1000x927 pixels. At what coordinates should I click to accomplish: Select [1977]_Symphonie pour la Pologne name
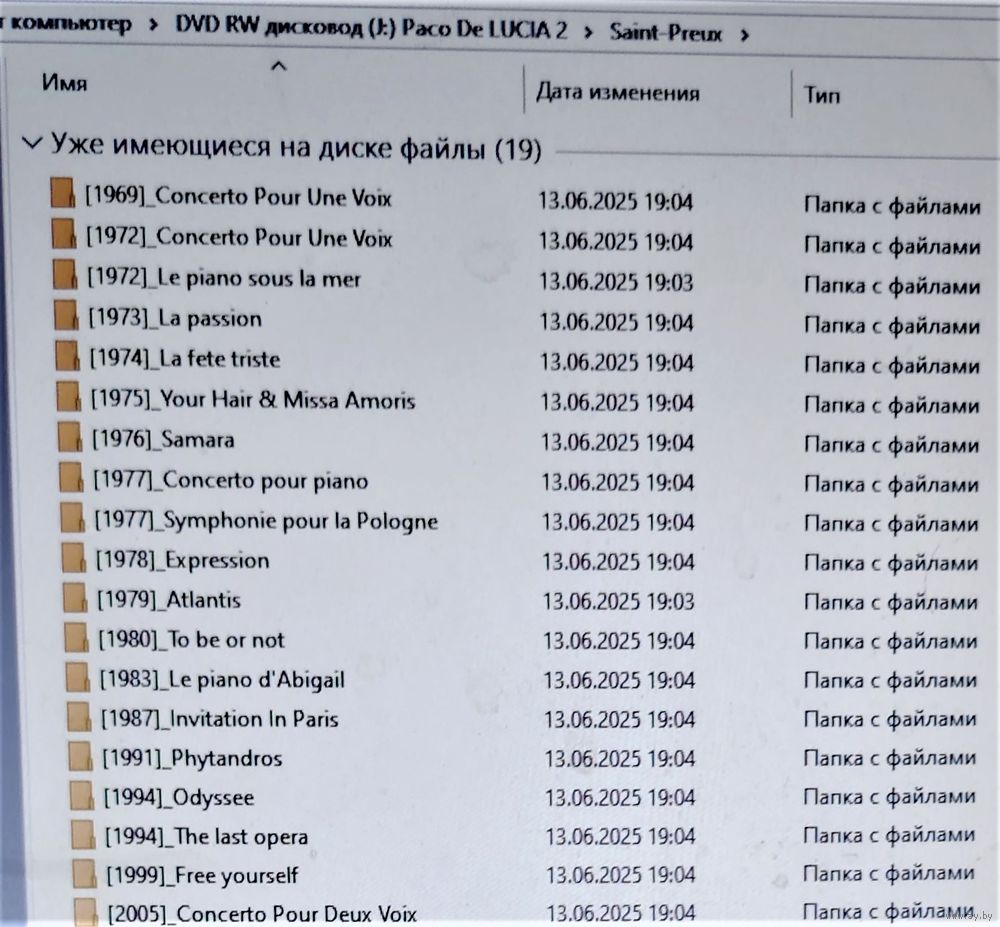pos(267,521)
